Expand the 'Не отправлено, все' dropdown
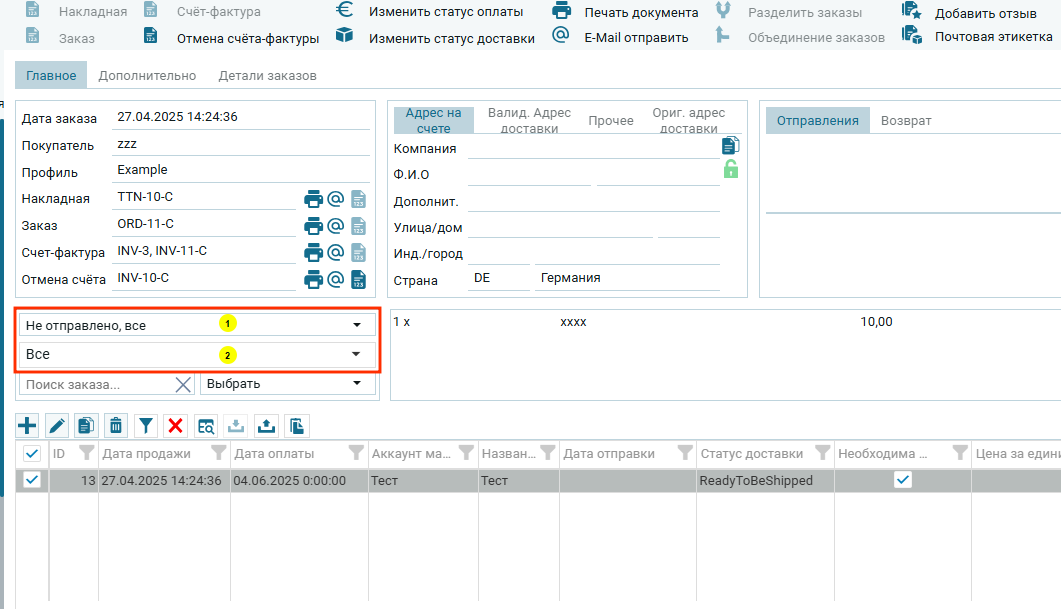Image resolution: width=1061 pixels, height=609 pixels. (357, 325)
